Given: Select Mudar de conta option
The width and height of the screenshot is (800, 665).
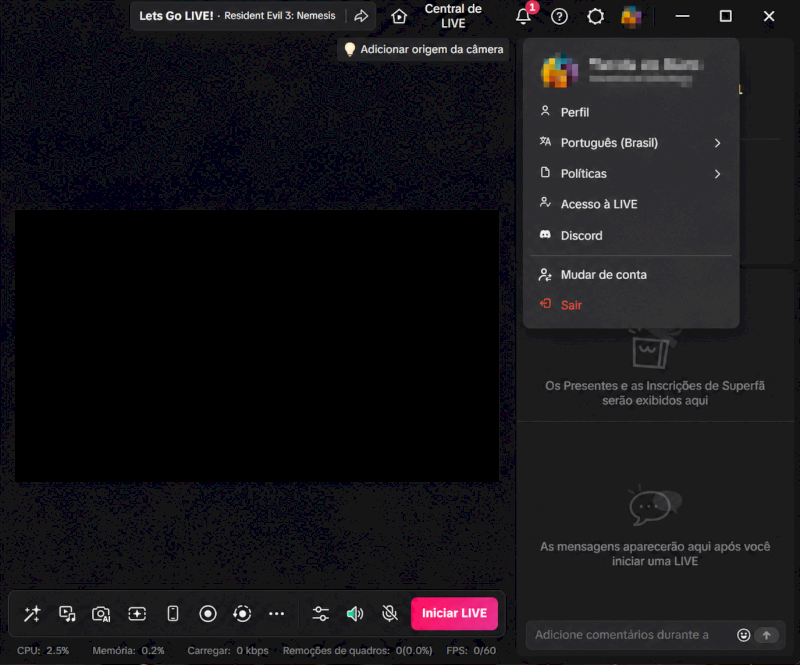Looking at the screenshot, I should tap(631, 275).
